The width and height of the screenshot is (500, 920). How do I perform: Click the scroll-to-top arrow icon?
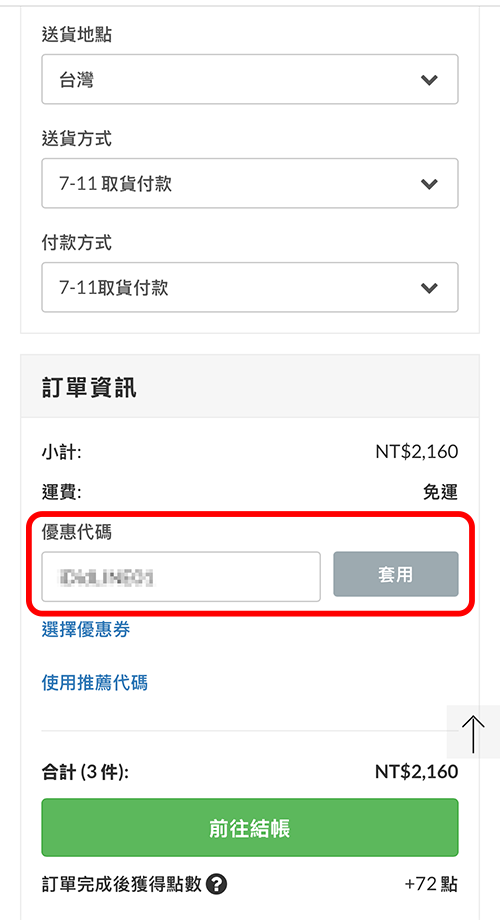(473, 733)
